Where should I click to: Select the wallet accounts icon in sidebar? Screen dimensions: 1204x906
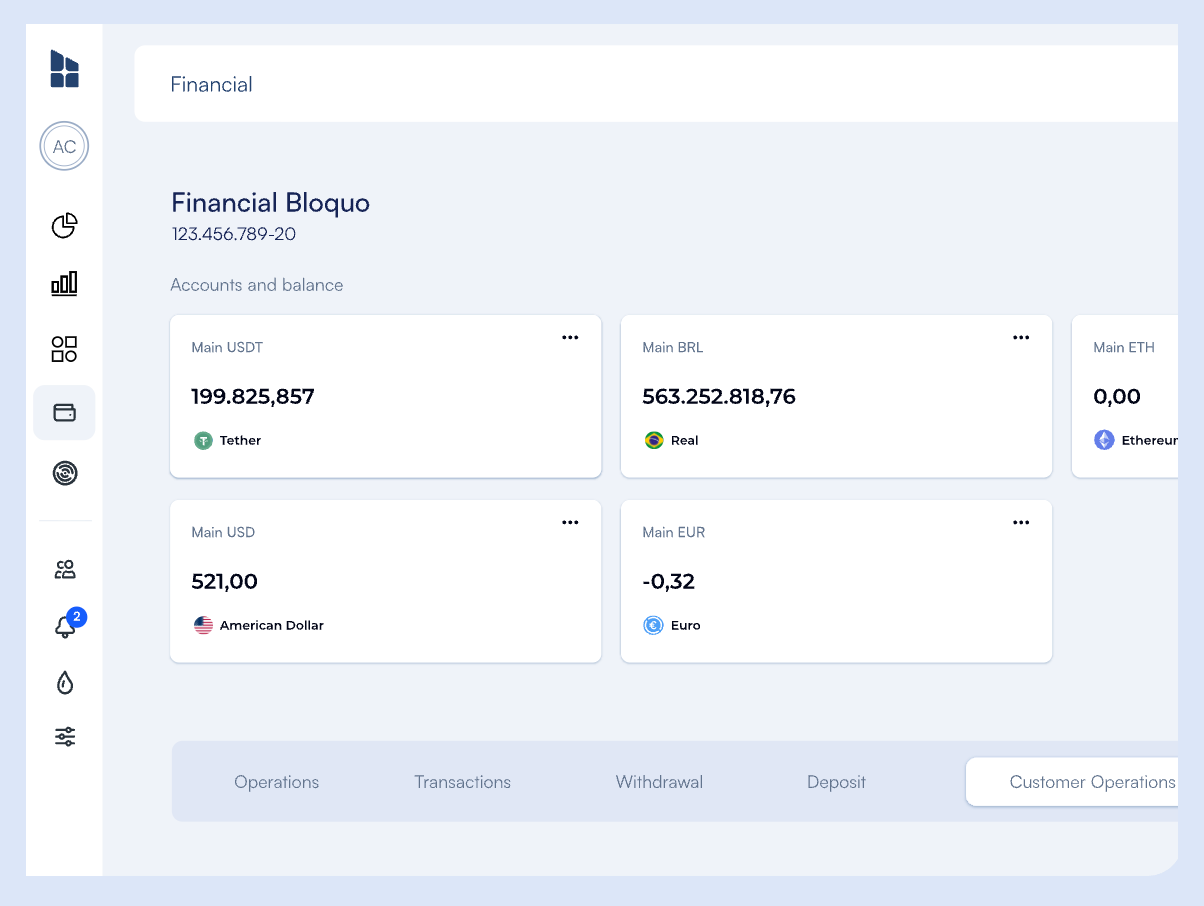63,412
